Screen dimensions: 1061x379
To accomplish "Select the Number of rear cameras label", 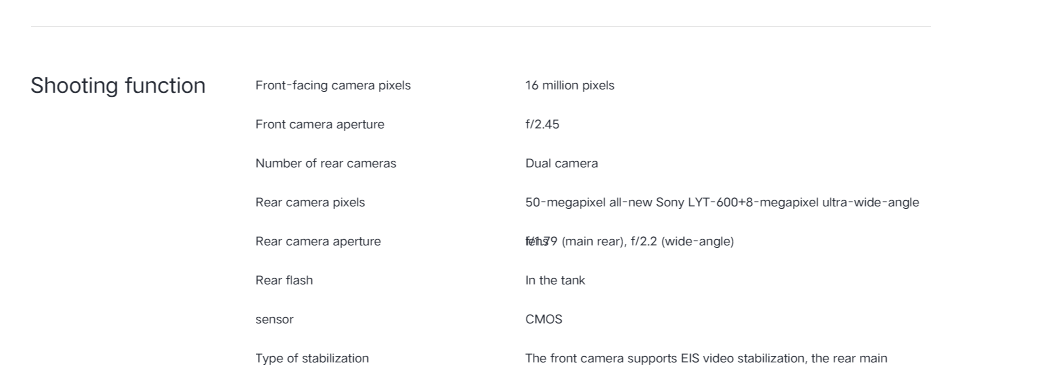I will [325, 163].
